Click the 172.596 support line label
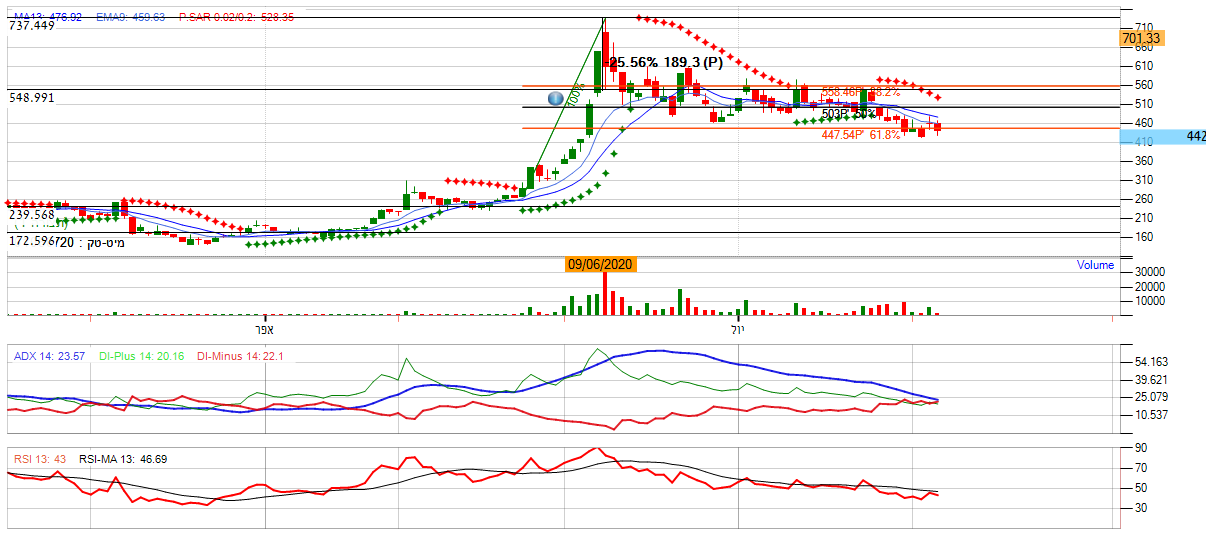This screenshot has width=1206, height=535. coord(30,241)
